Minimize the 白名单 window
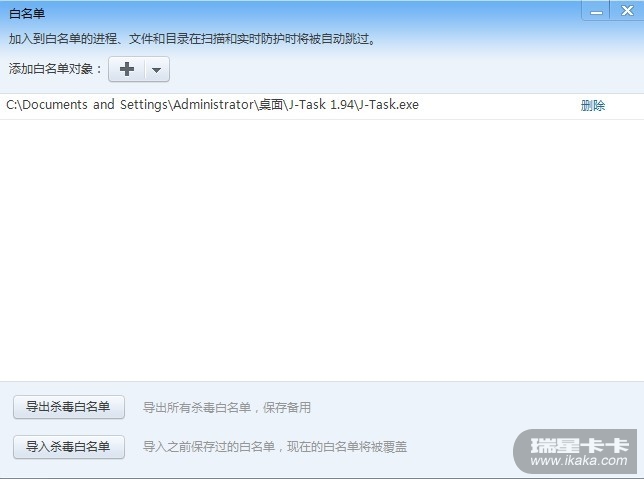Image resolution: width=644 pixels, height=479 pixels. point(596,12)
